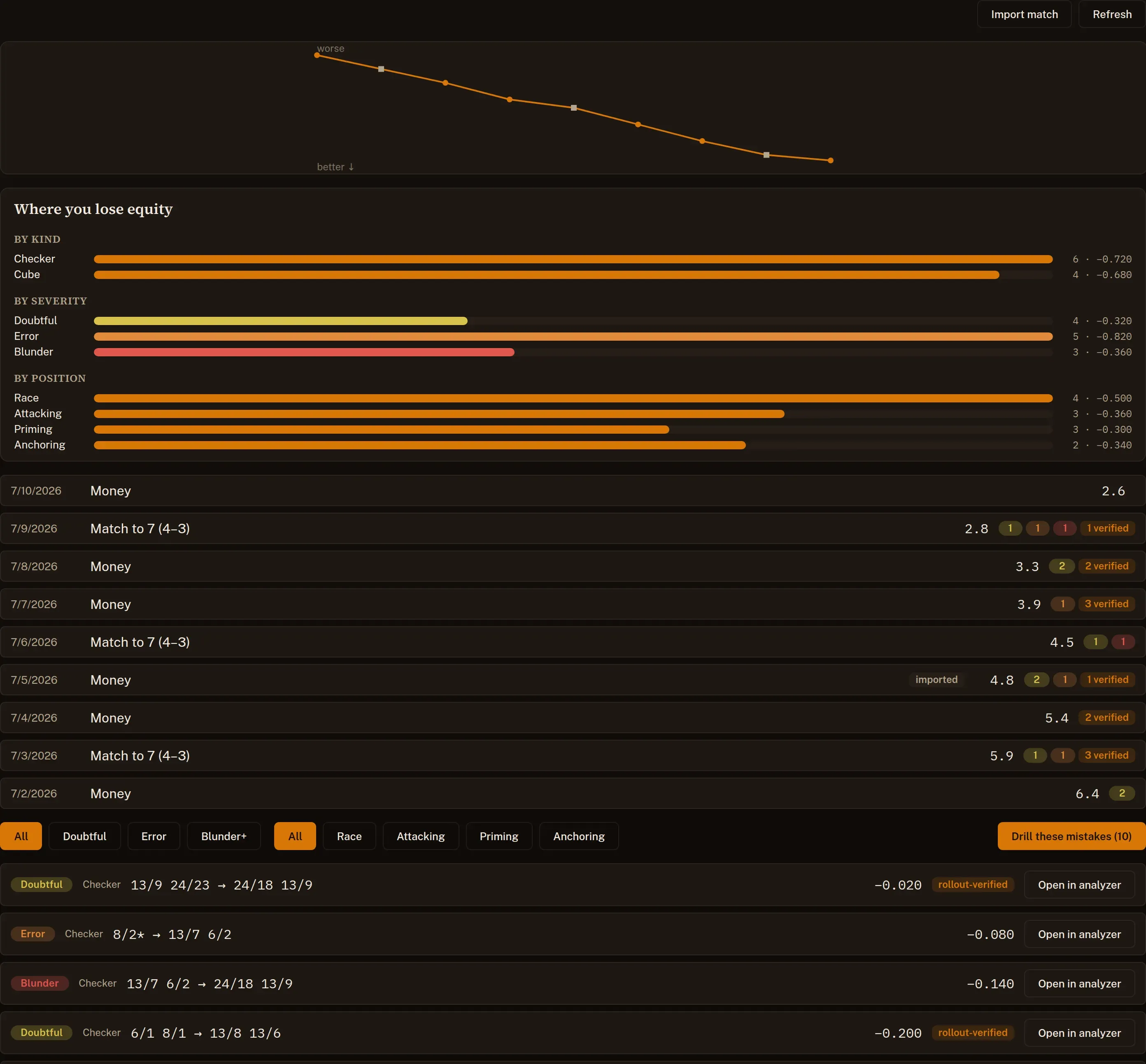Open the 7/7/2026 Money session
The width and height of the screenshot is (1146, 1064).
pyautogui.click(x=573, y=604)
